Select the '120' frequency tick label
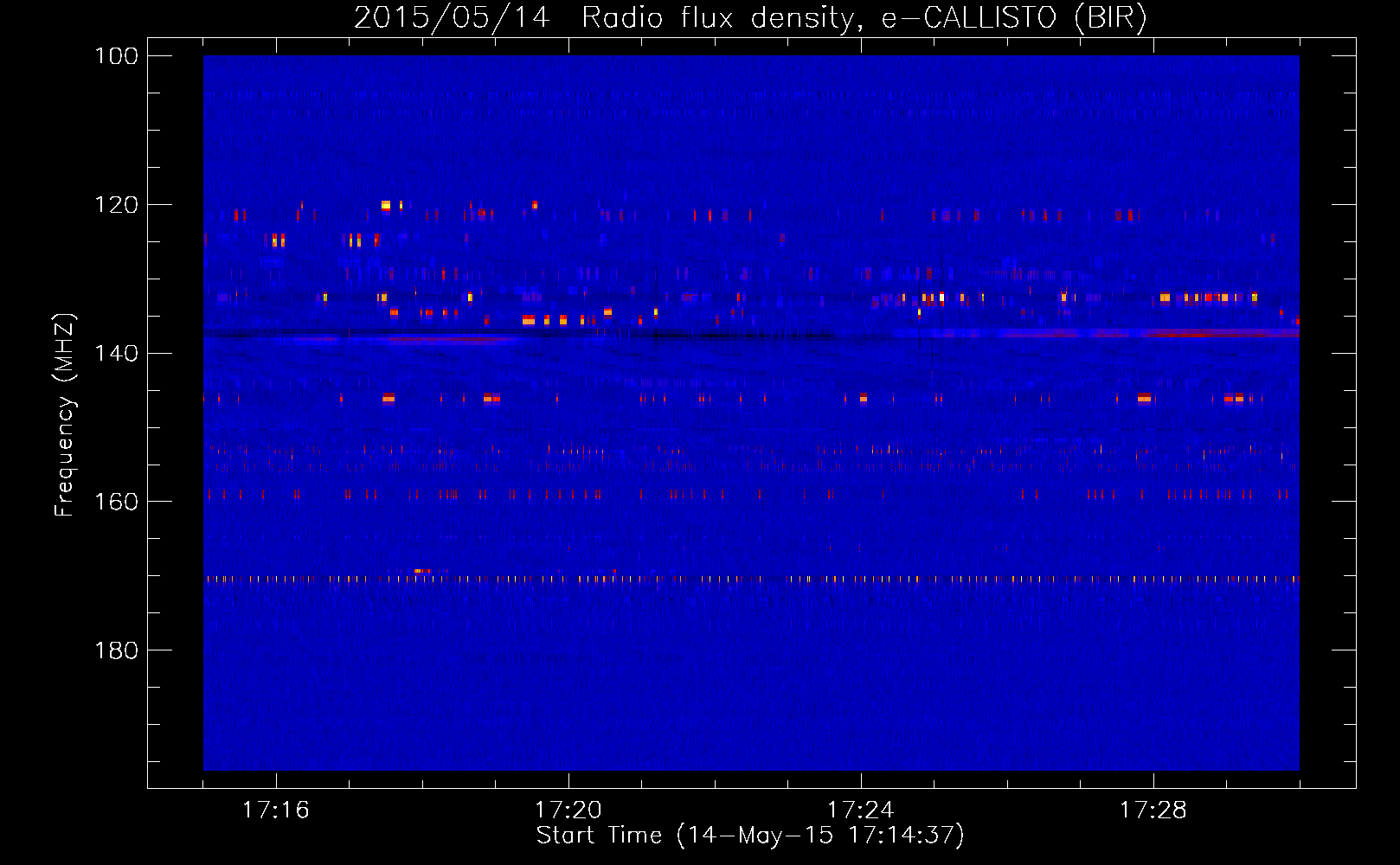 pos(116,205)
